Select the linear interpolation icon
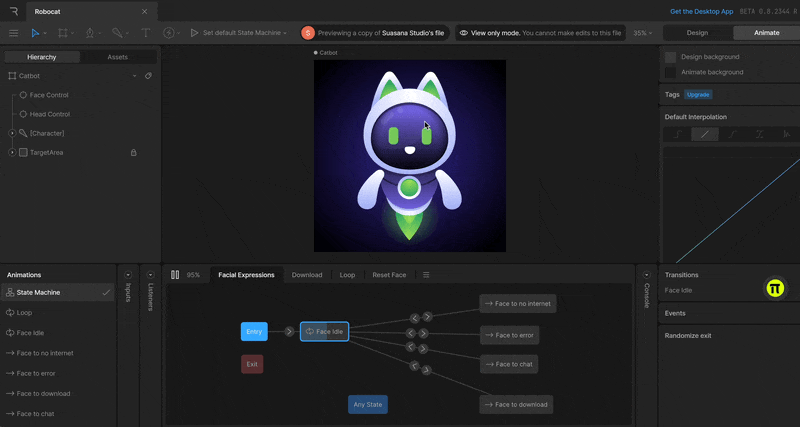800x427 pixels. click(x=705, y=134)
